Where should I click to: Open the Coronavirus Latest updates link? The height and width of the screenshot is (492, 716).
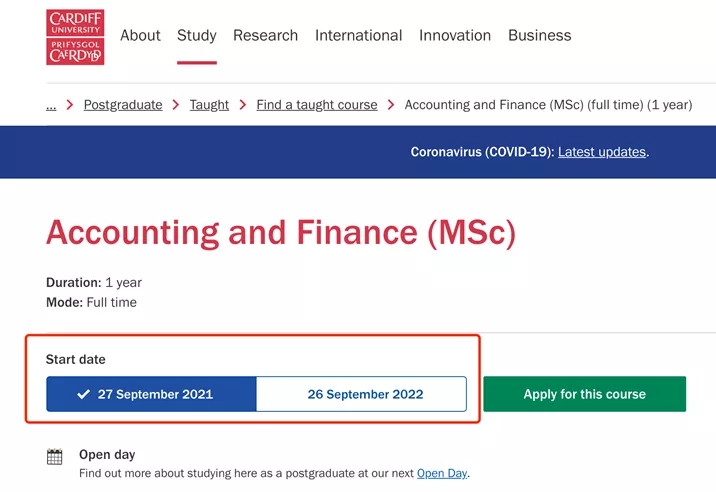tap(602, 152)
